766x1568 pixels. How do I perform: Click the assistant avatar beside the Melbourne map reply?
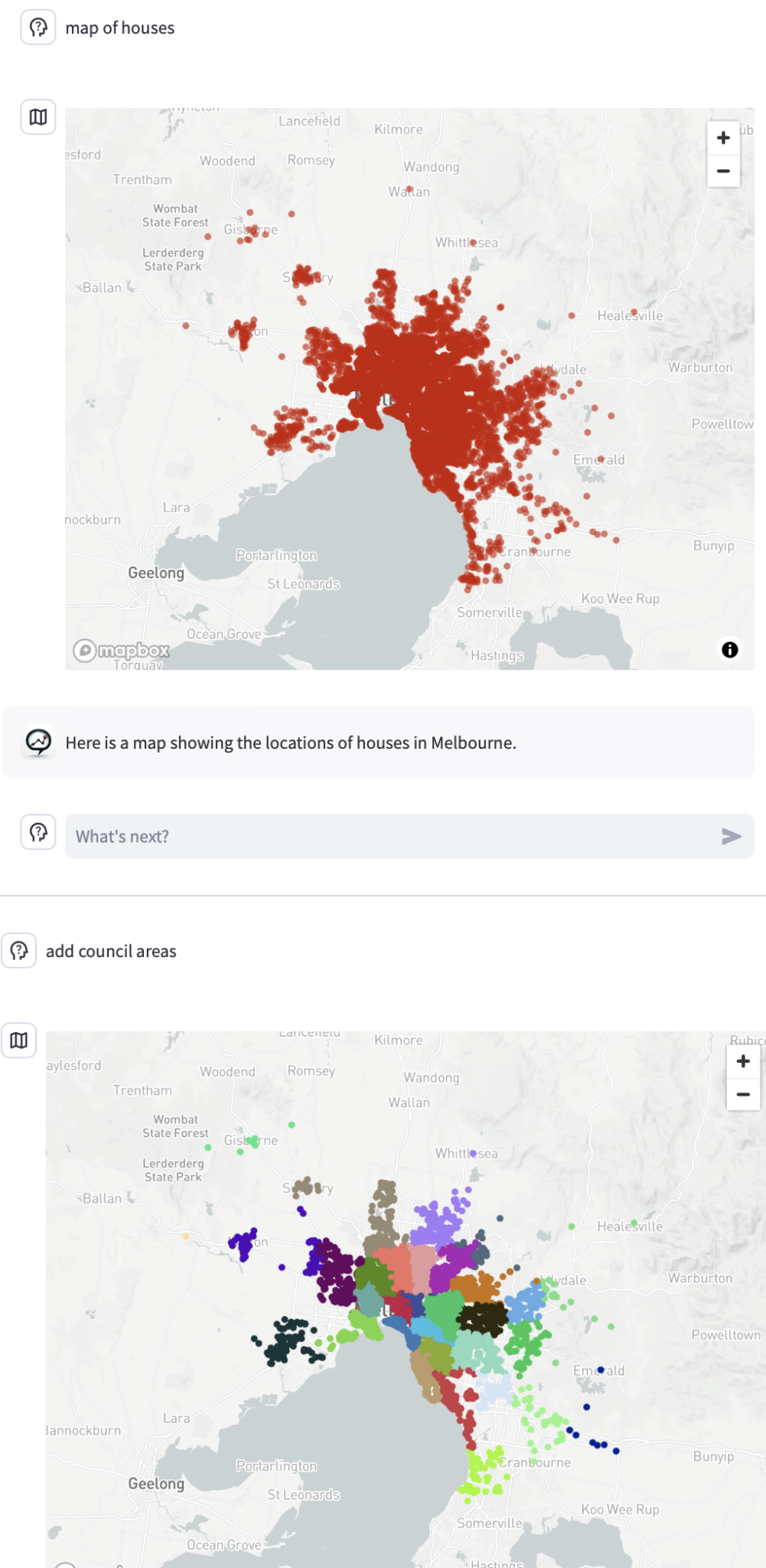(38, 742)
